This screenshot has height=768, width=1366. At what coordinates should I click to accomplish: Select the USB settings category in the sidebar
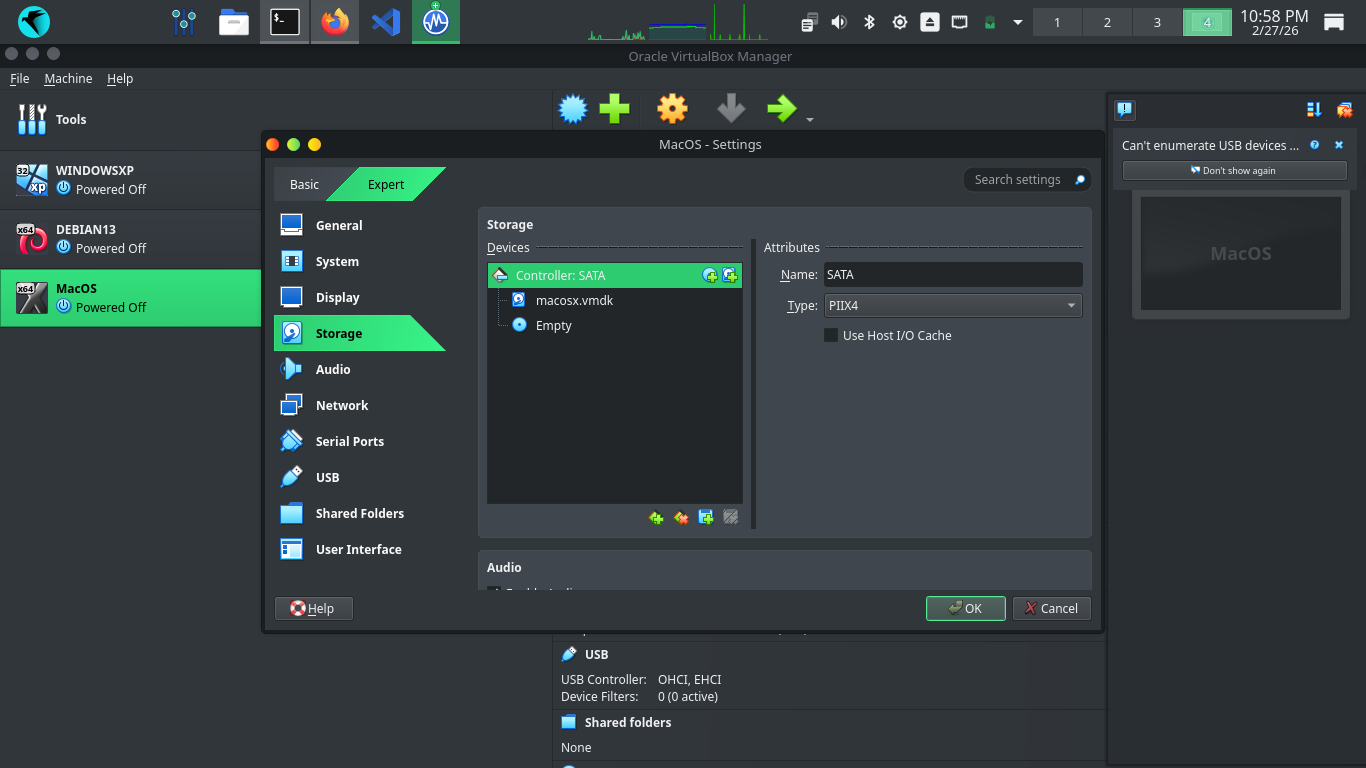[x=327, y=477]
